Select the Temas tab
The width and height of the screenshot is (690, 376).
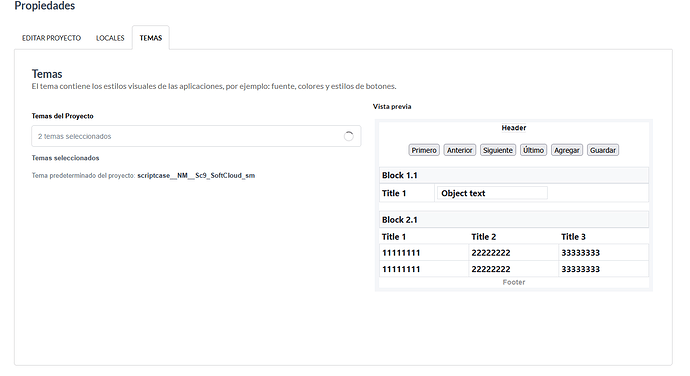click(151, 38)
